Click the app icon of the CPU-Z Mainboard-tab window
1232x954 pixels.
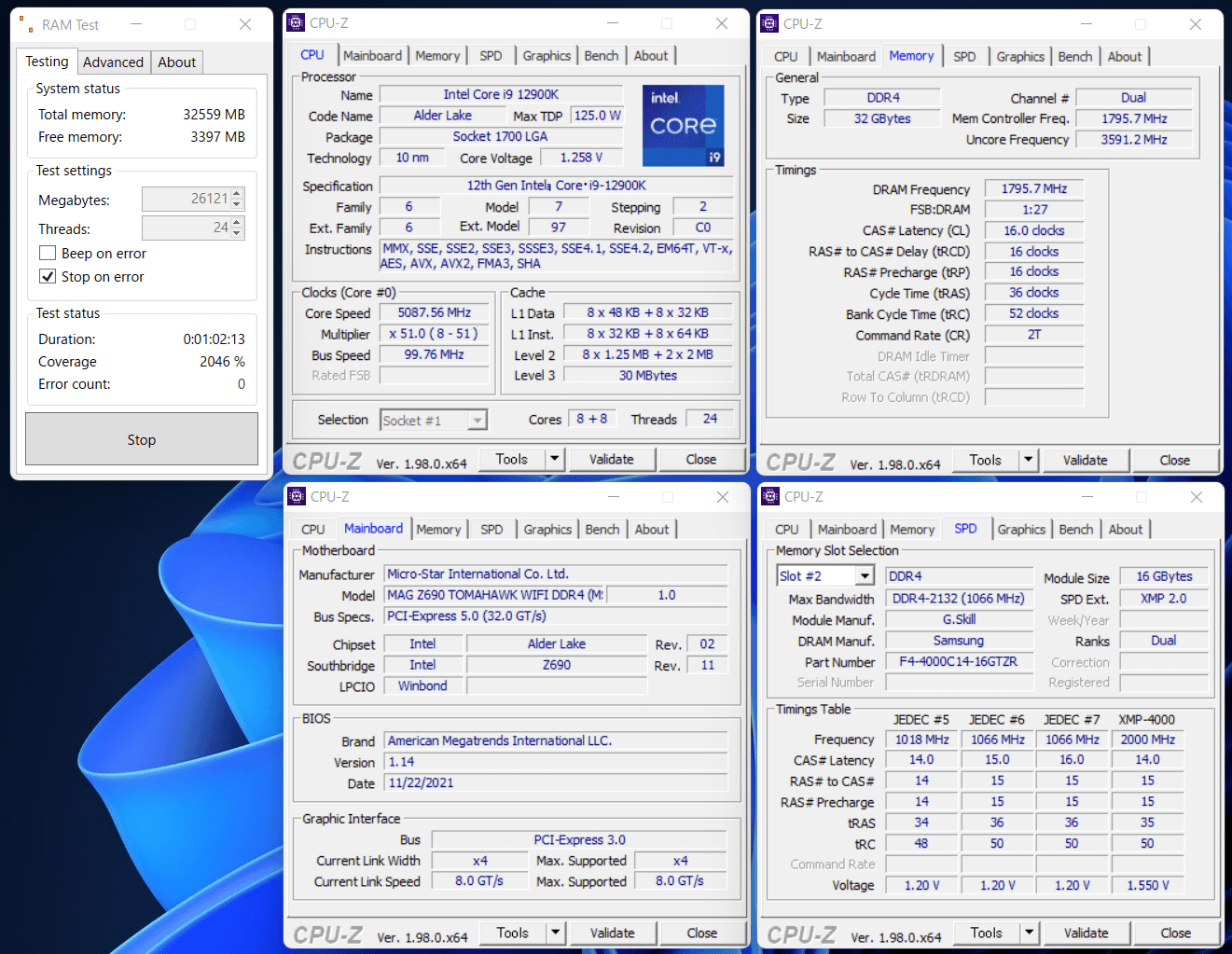pyautogui.click(x=297, y=496)
